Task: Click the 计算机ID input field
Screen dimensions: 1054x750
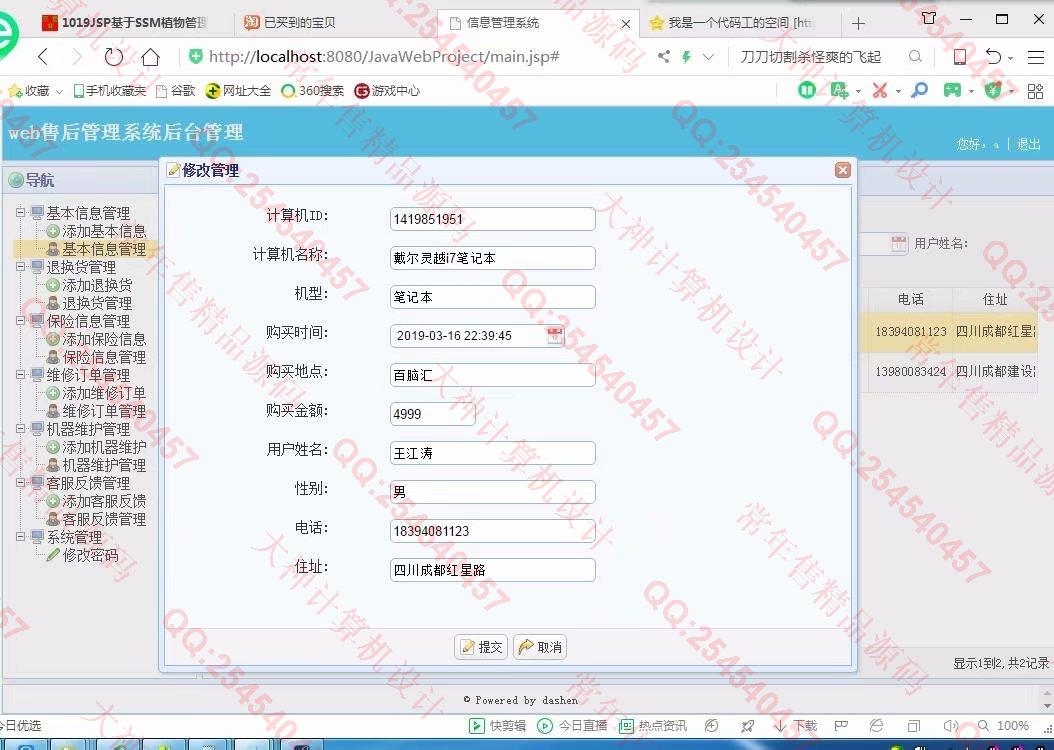Action: click(493, 219)
